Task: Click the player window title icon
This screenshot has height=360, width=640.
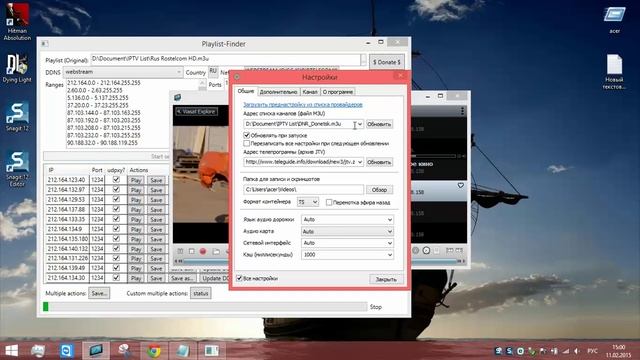Action: (178, 97)
